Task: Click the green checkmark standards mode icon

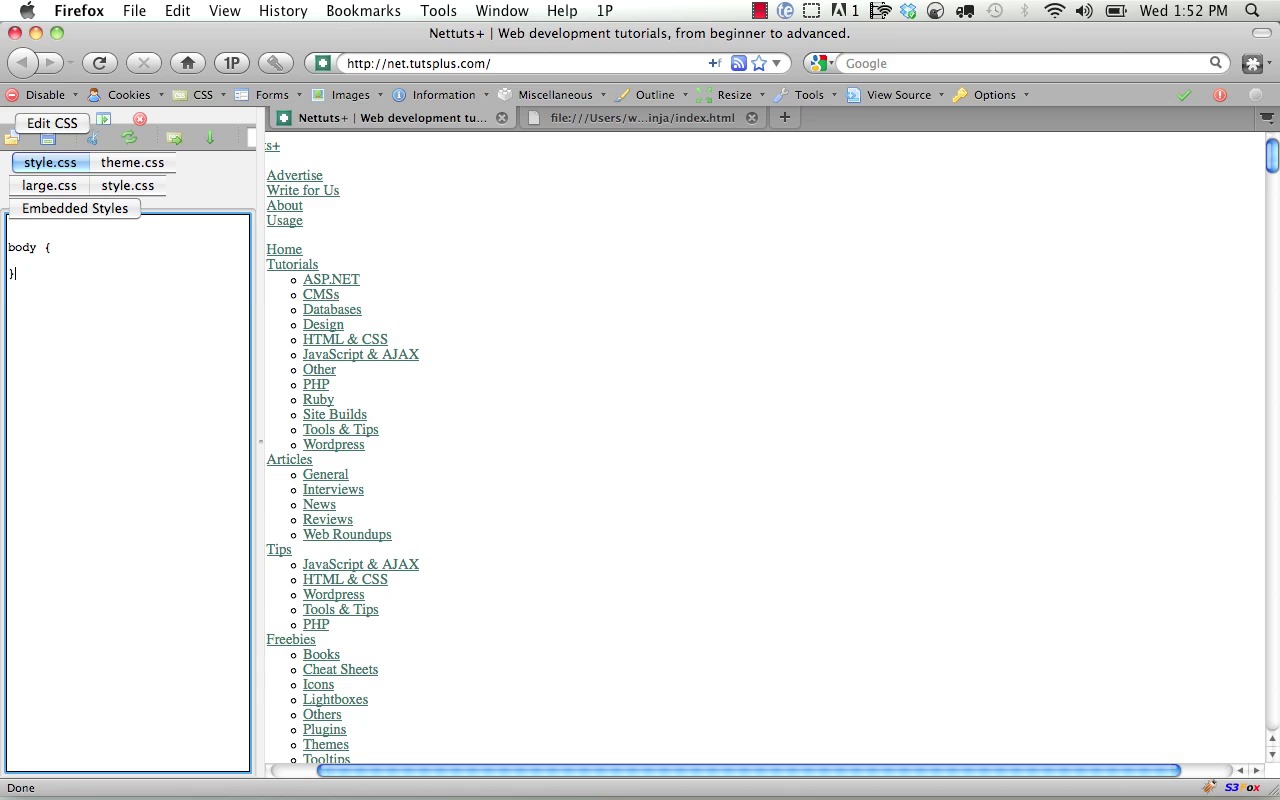Action: click(x=1184, y=95)
